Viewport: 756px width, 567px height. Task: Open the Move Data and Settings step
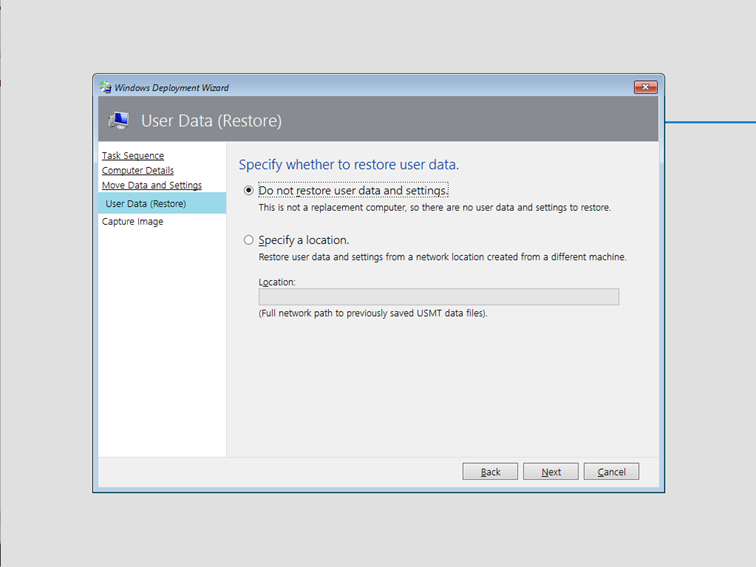152,185
